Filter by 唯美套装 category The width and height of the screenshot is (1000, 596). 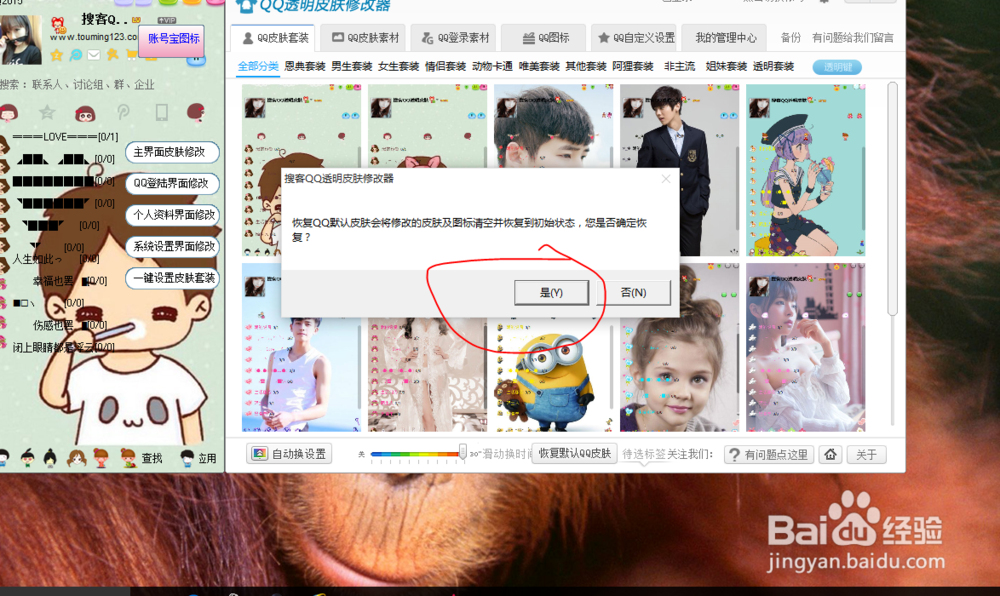539,66
